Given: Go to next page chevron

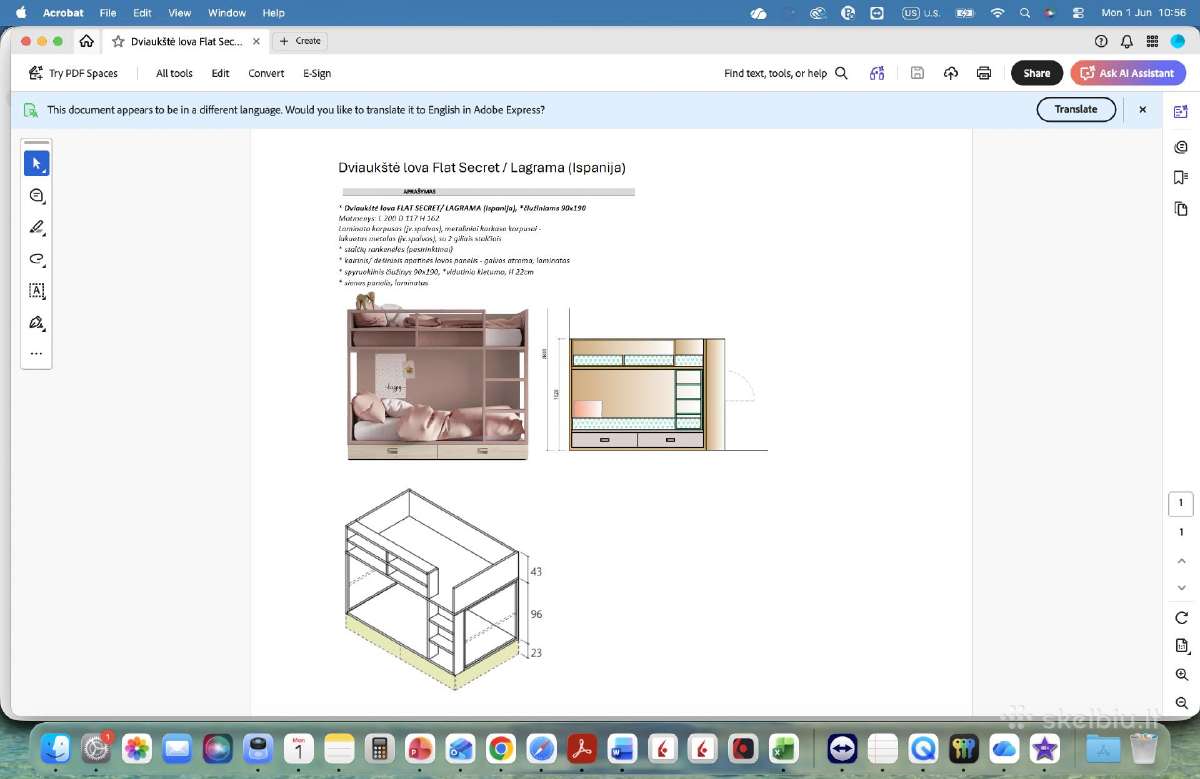Looking at the screenshot, I should [x=1181, y=588].
